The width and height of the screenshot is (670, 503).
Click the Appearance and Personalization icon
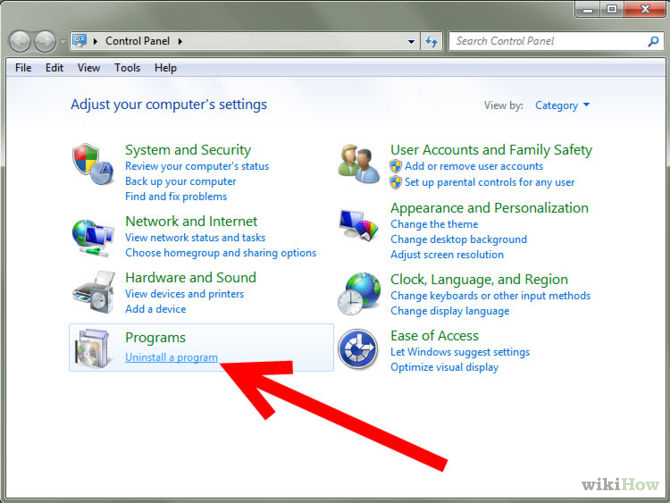click(359, 224)
